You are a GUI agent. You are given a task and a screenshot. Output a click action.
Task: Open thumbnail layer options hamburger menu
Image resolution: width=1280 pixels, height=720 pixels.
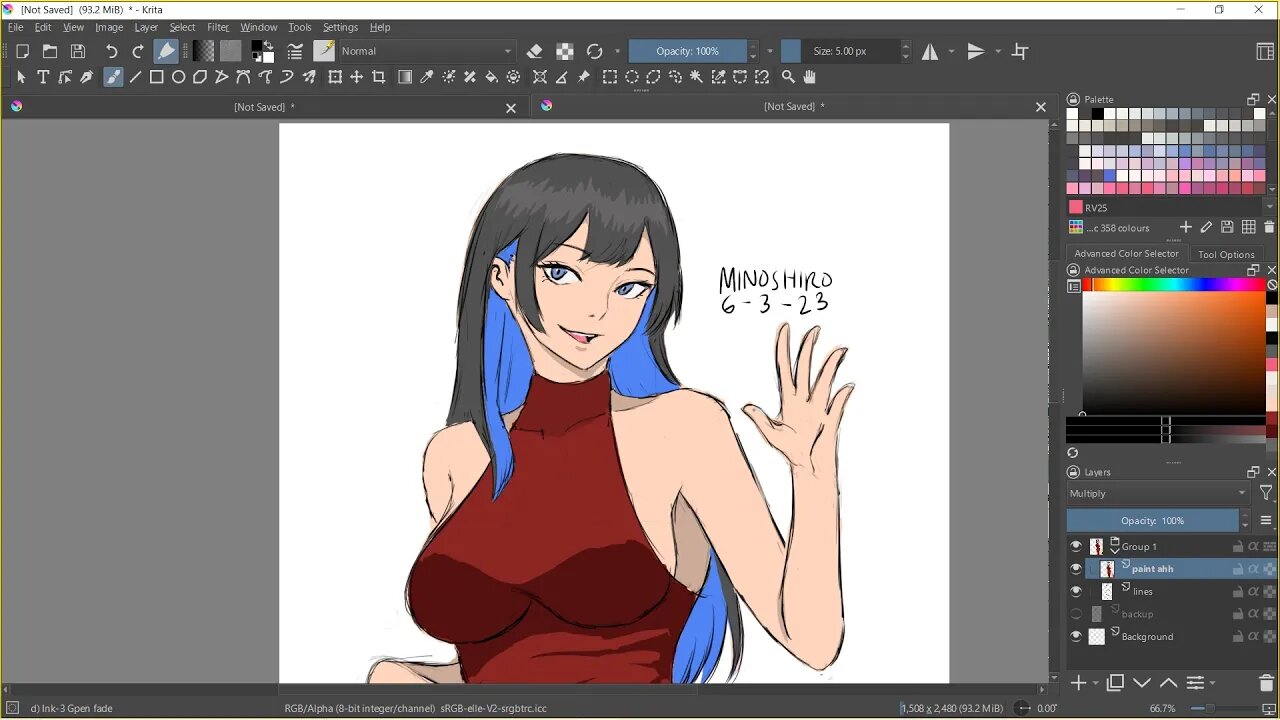[1266, 521]
